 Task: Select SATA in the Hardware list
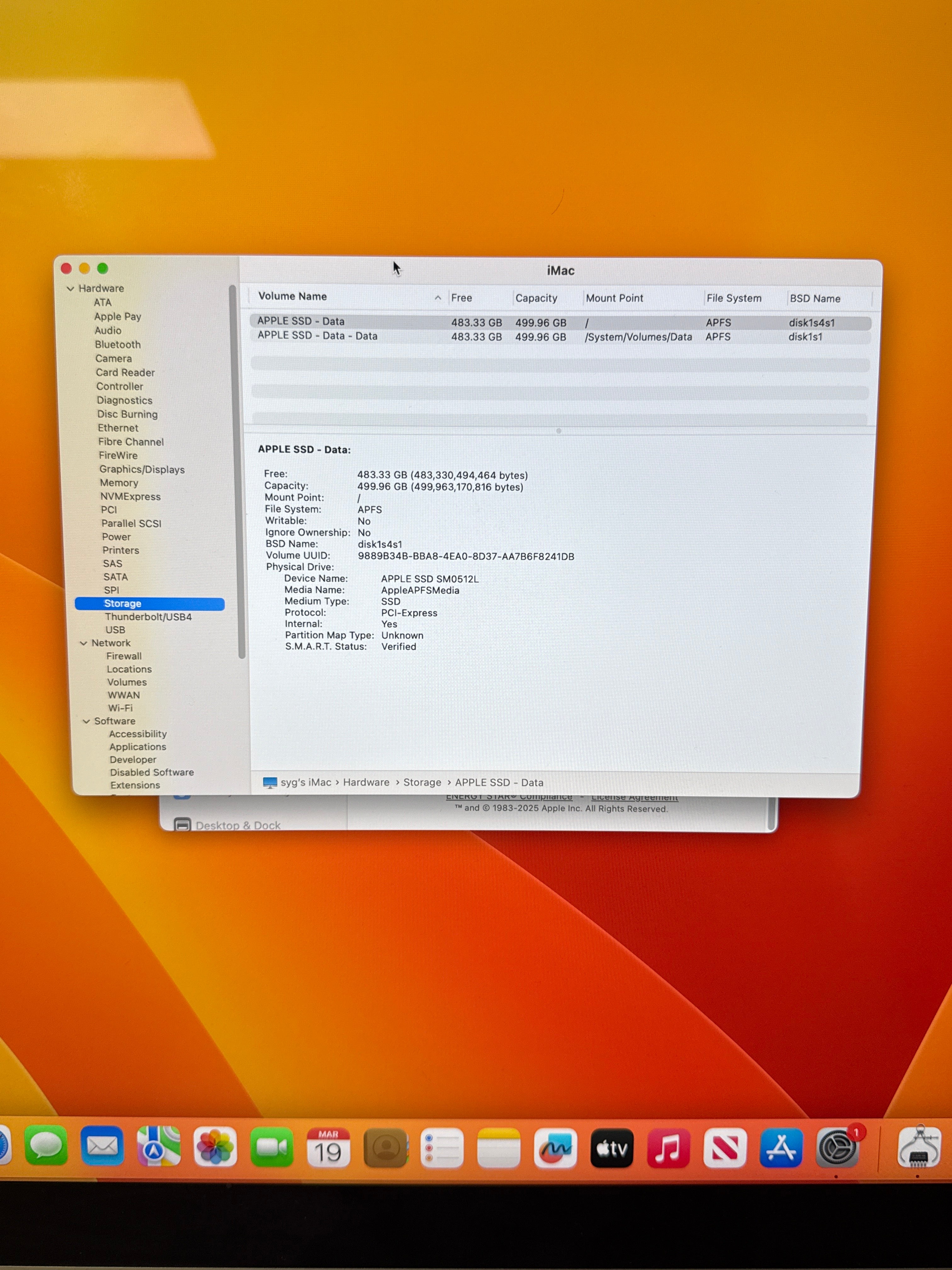coord(116,578)
